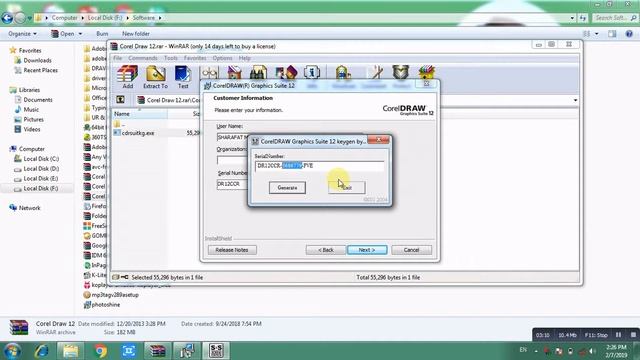
Task: Click Generate in the keygen dialog
Action: 287,188
